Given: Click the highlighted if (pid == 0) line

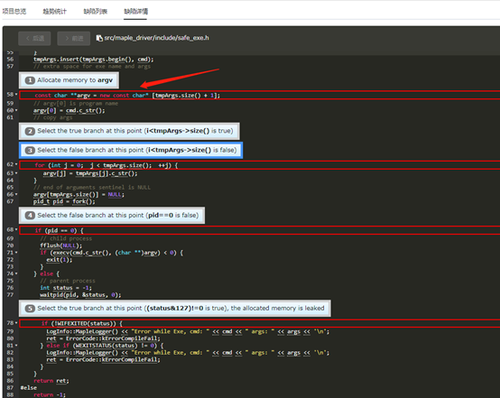Looking at the screenshot, I should pos(260,230).
